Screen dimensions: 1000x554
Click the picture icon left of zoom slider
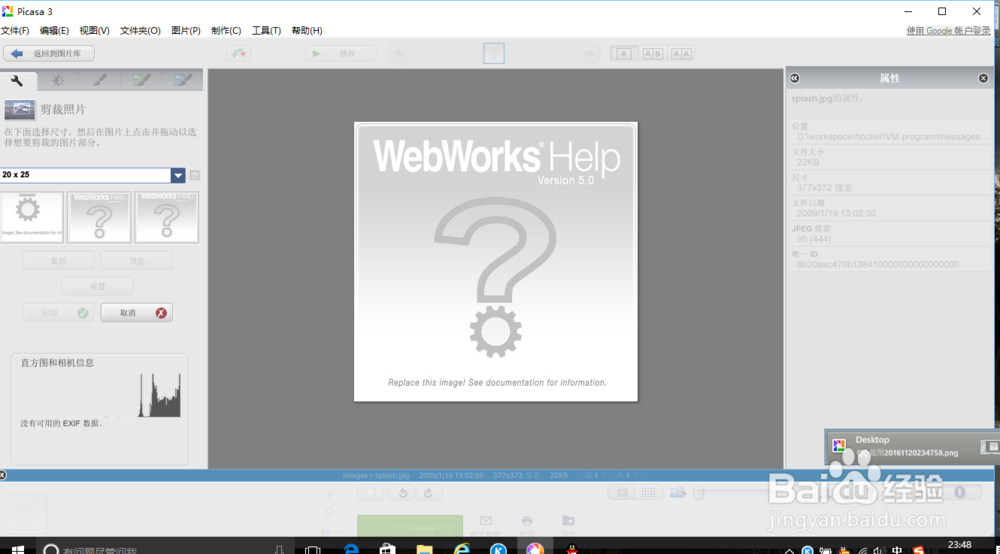click(x=678, y=493)
